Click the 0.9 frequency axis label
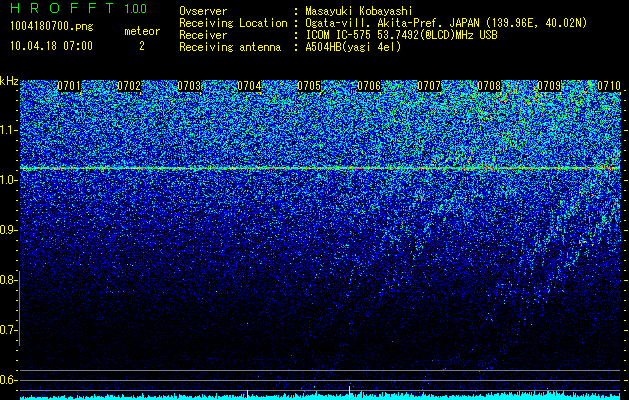 coord(8,230)
